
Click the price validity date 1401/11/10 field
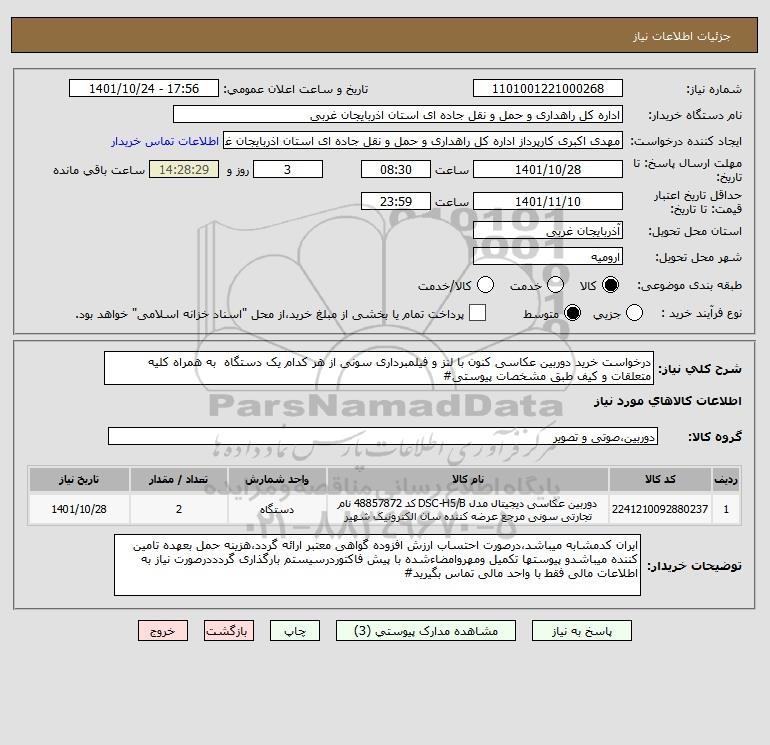[548, 201]
